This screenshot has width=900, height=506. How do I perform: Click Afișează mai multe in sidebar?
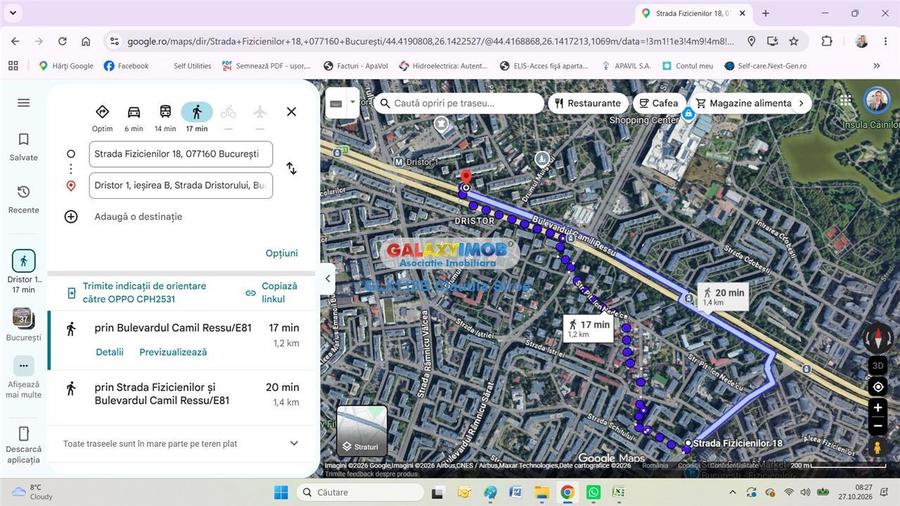point(24,376)
